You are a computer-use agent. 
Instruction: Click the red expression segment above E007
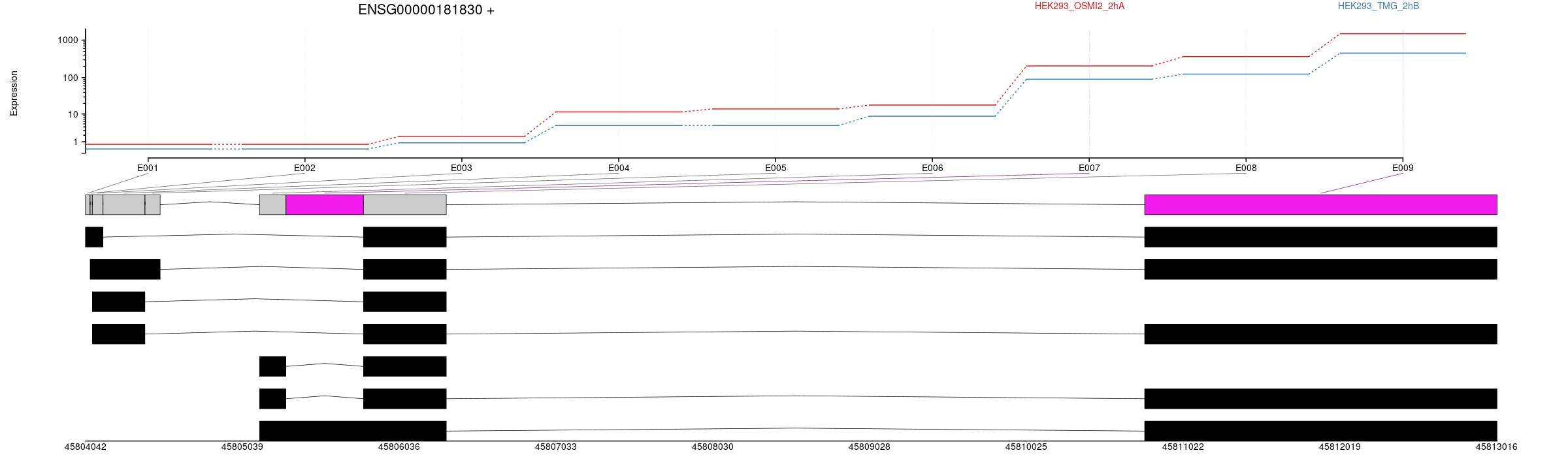coord(1089,66)
